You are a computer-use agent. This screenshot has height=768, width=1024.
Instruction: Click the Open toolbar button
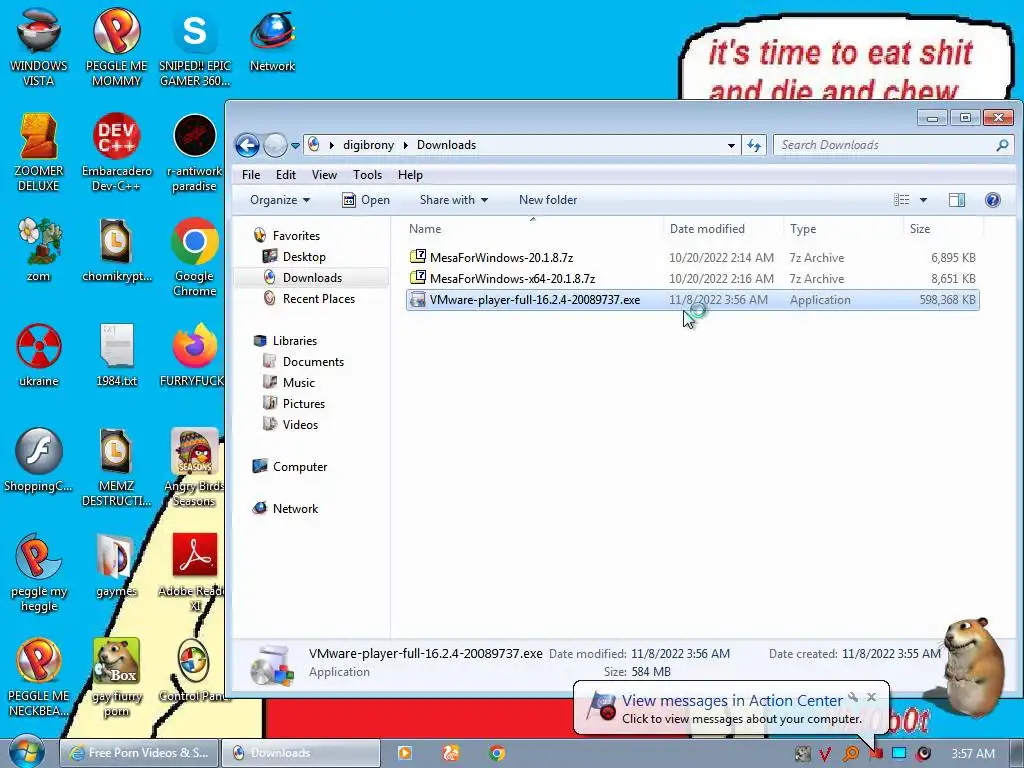coord(366,200)
